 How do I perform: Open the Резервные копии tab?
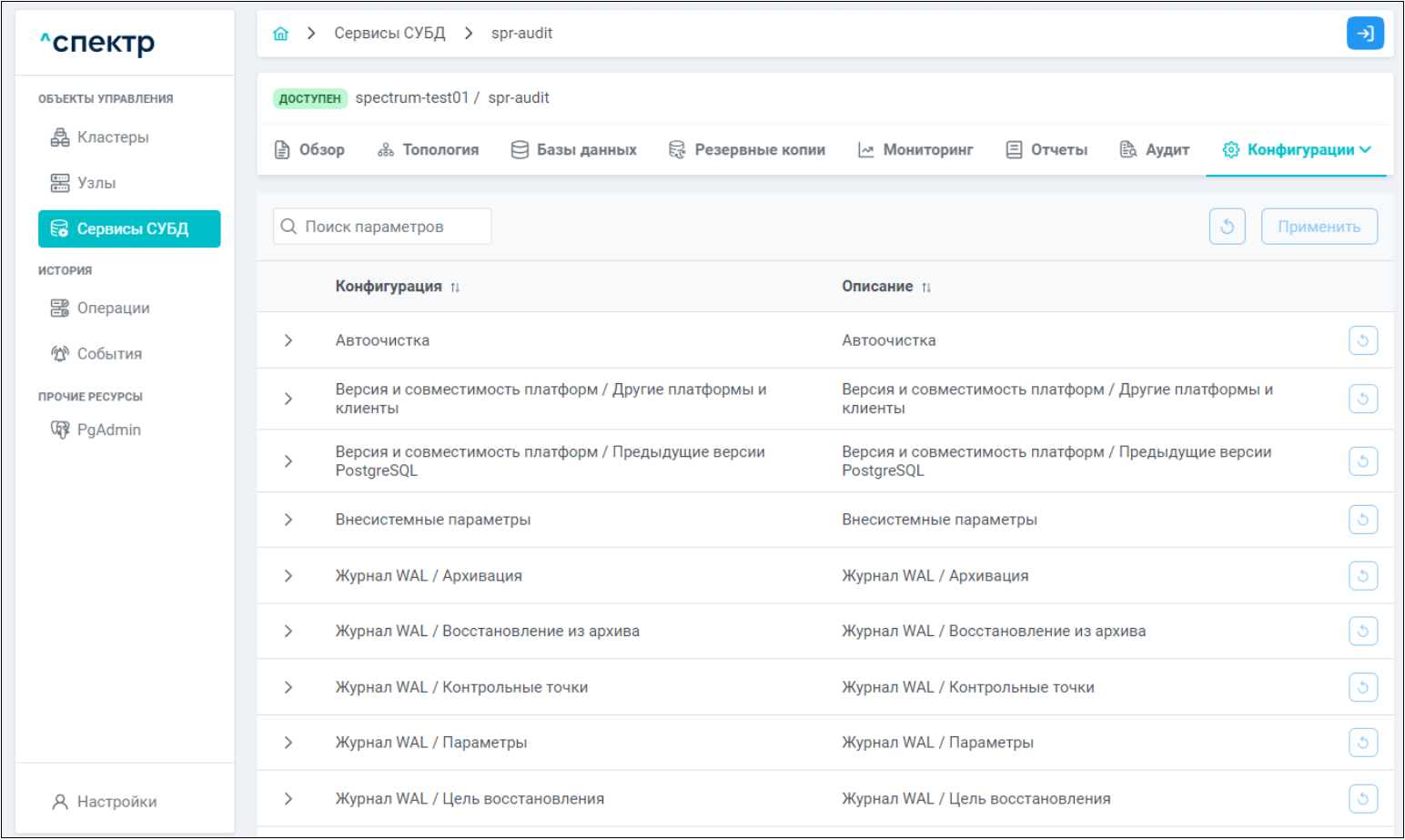[x=747, y=150]
